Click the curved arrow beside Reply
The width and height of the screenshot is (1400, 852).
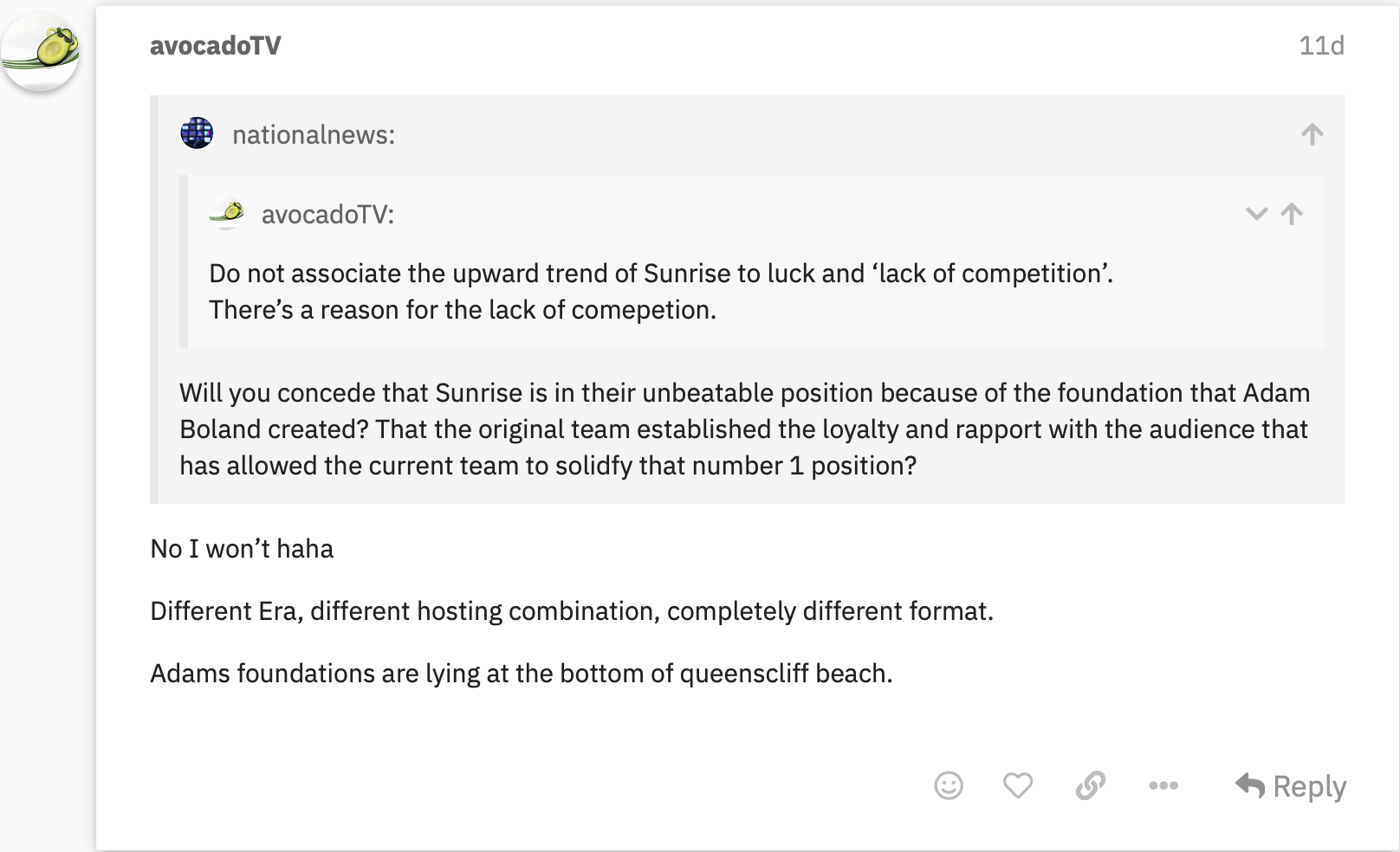point(1250,785)
